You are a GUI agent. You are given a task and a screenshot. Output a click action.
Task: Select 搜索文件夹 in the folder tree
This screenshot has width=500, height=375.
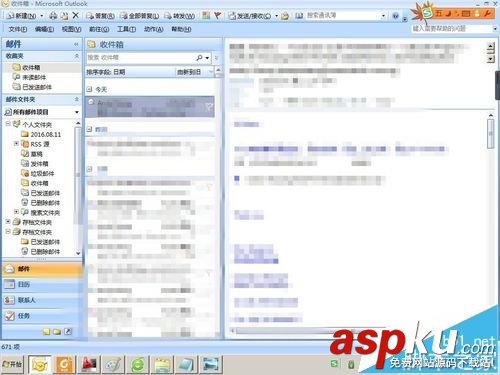(41, 212)
